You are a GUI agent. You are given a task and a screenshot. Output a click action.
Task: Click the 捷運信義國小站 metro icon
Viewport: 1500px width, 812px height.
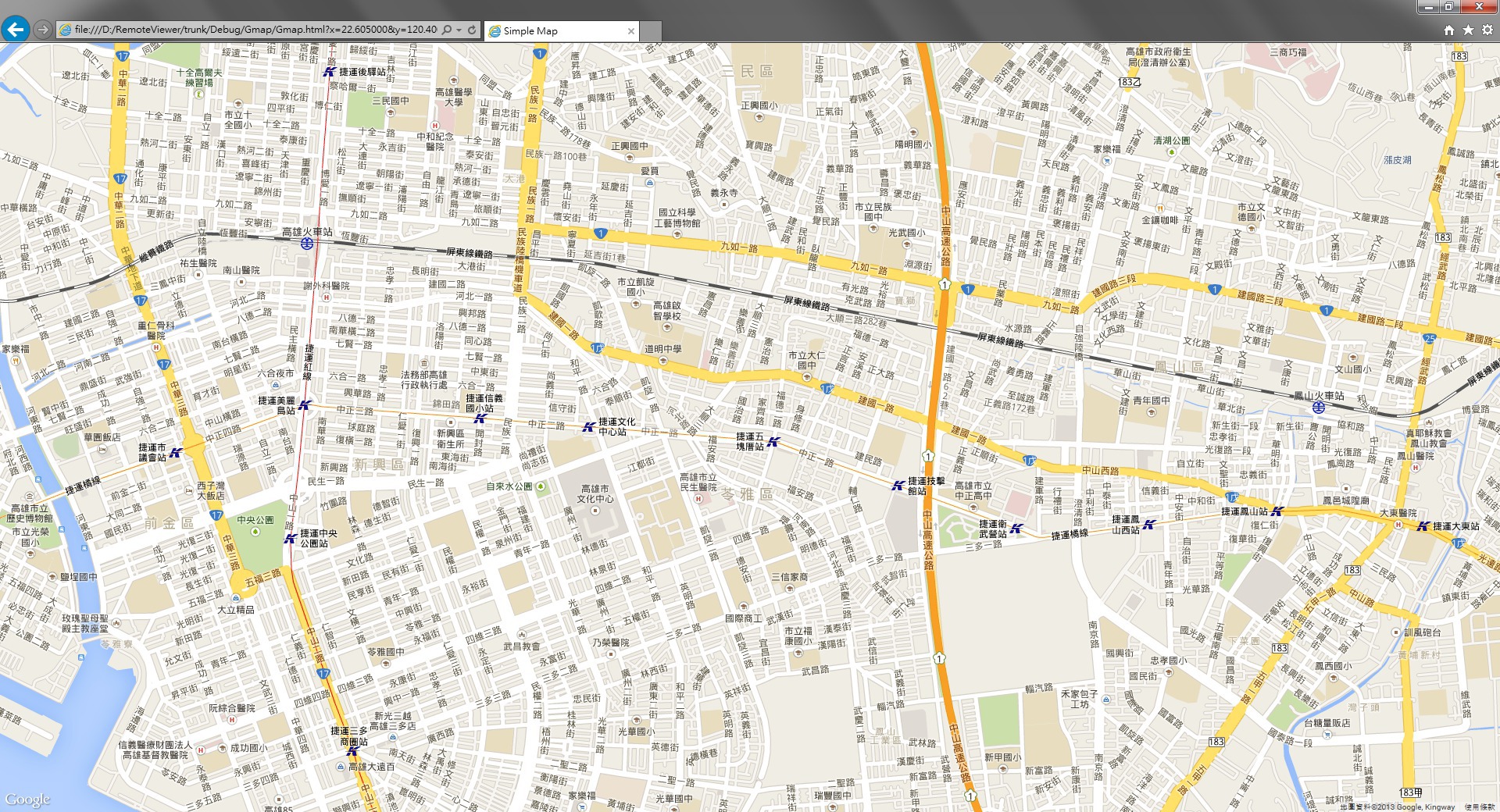(480, 418)
